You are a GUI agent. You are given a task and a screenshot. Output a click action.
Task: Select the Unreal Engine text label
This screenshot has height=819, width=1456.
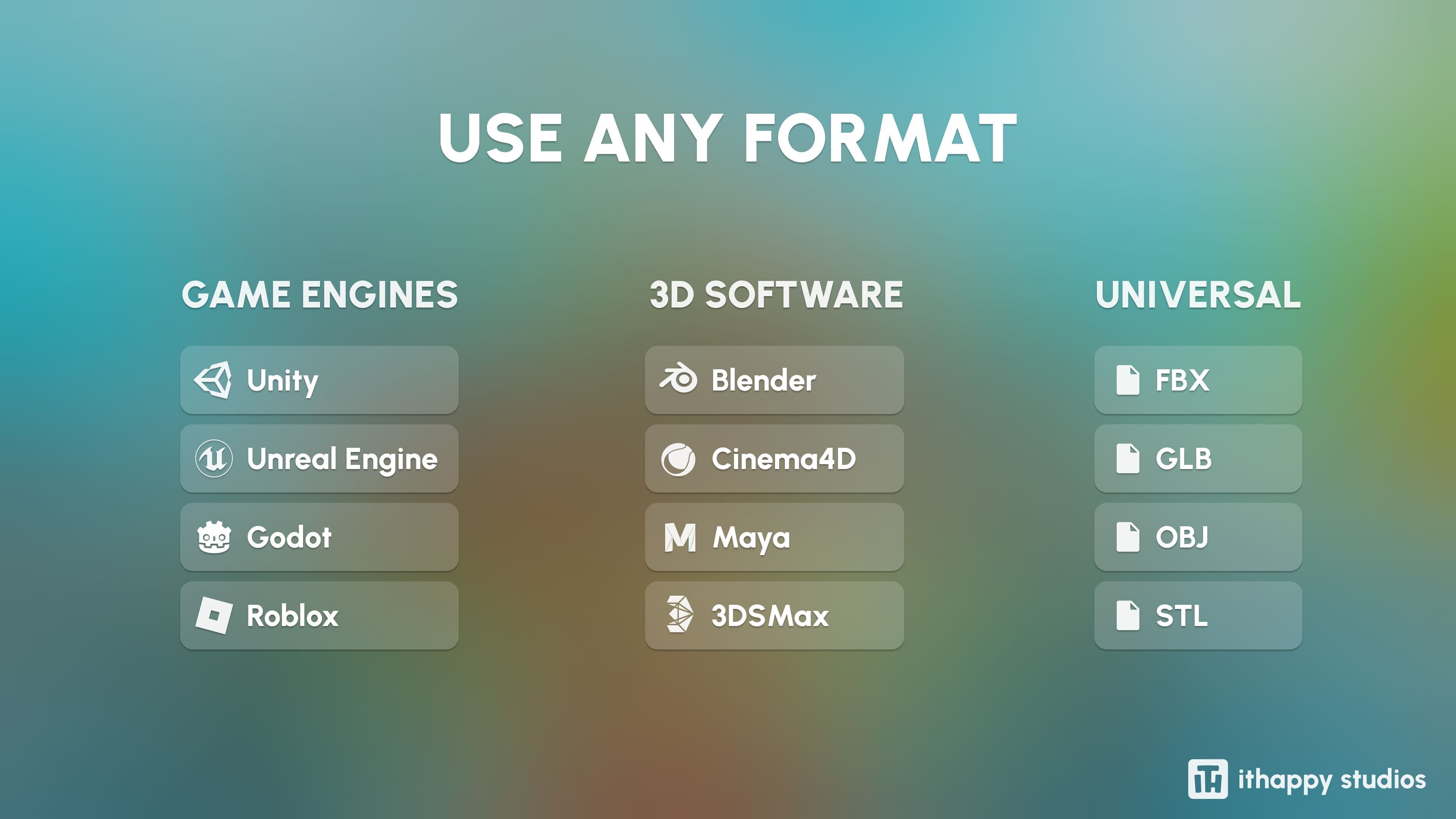342,459
